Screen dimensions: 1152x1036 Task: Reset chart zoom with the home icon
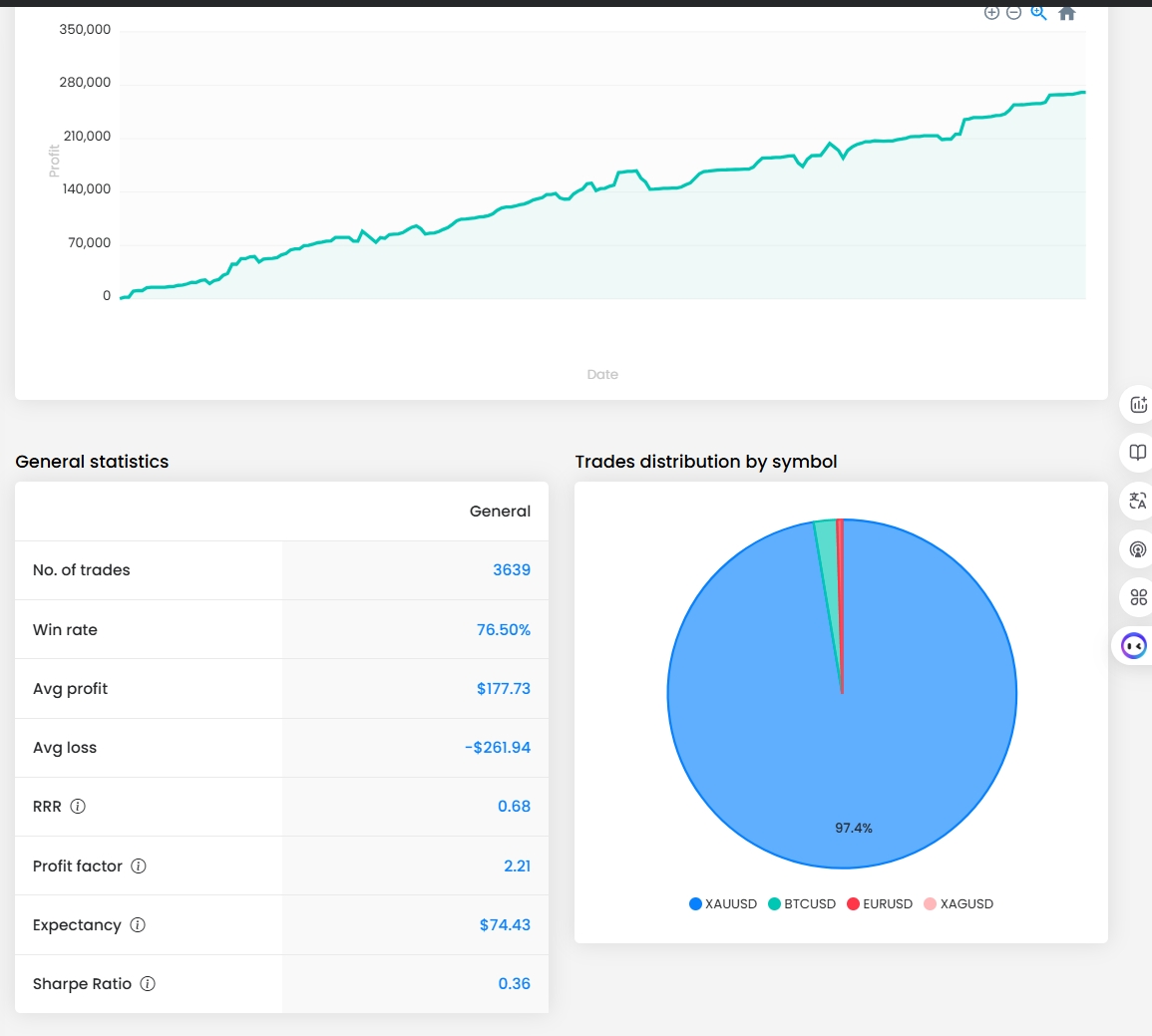pos(1067,13)
